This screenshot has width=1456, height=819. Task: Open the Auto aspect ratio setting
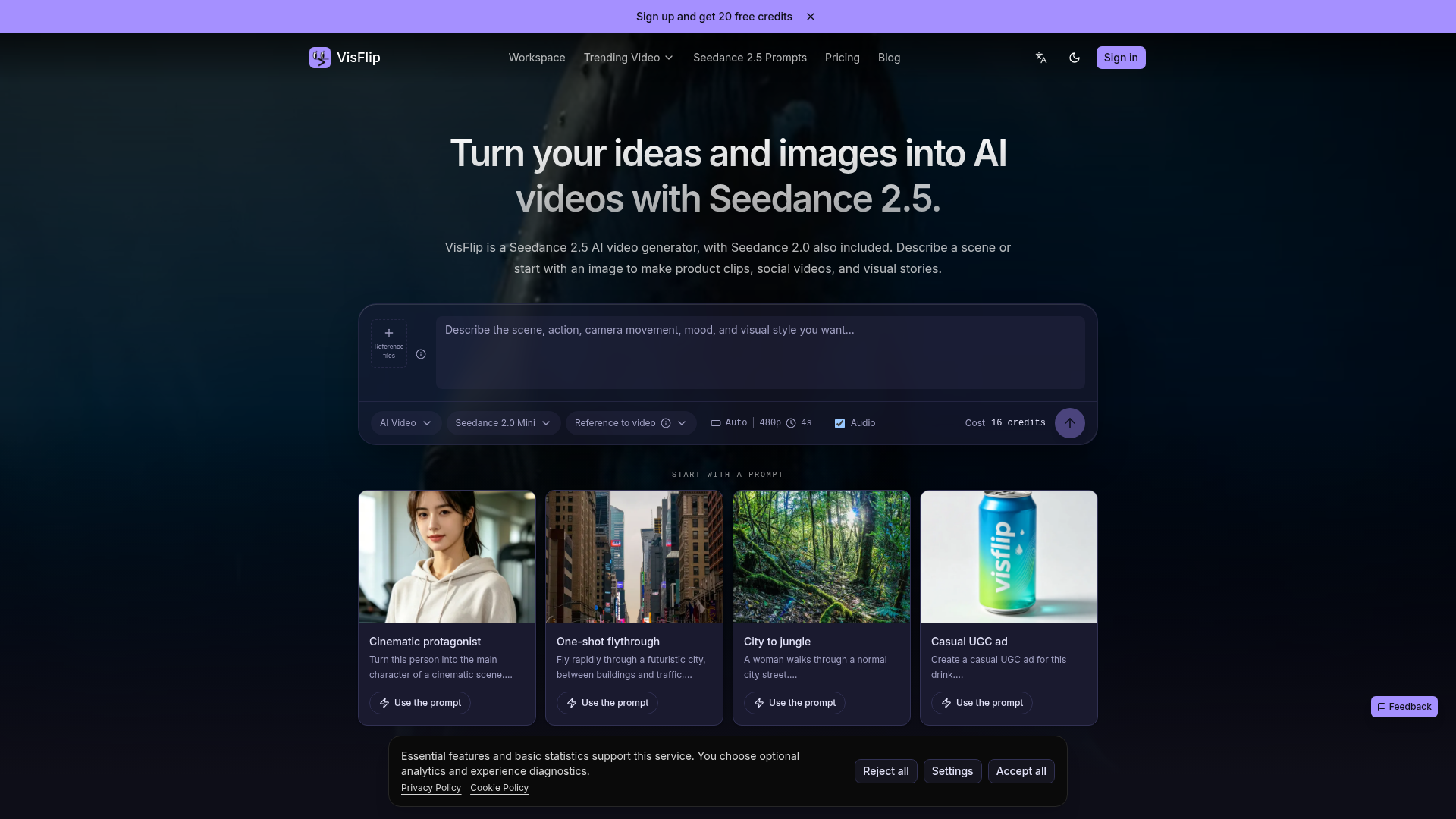pos(729,423)
